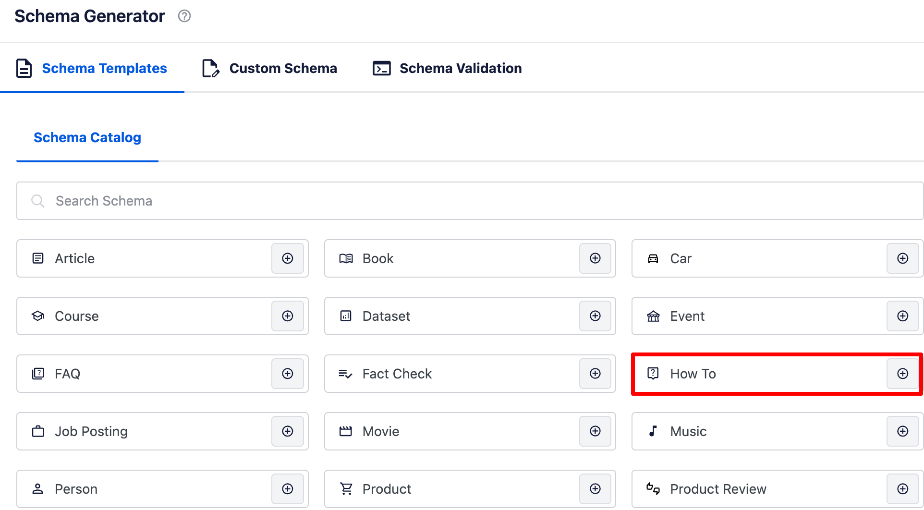The width and height of the screenshot is (924, 510).
Task: Click the Product Review icon
Action: [x=653, y=488]
